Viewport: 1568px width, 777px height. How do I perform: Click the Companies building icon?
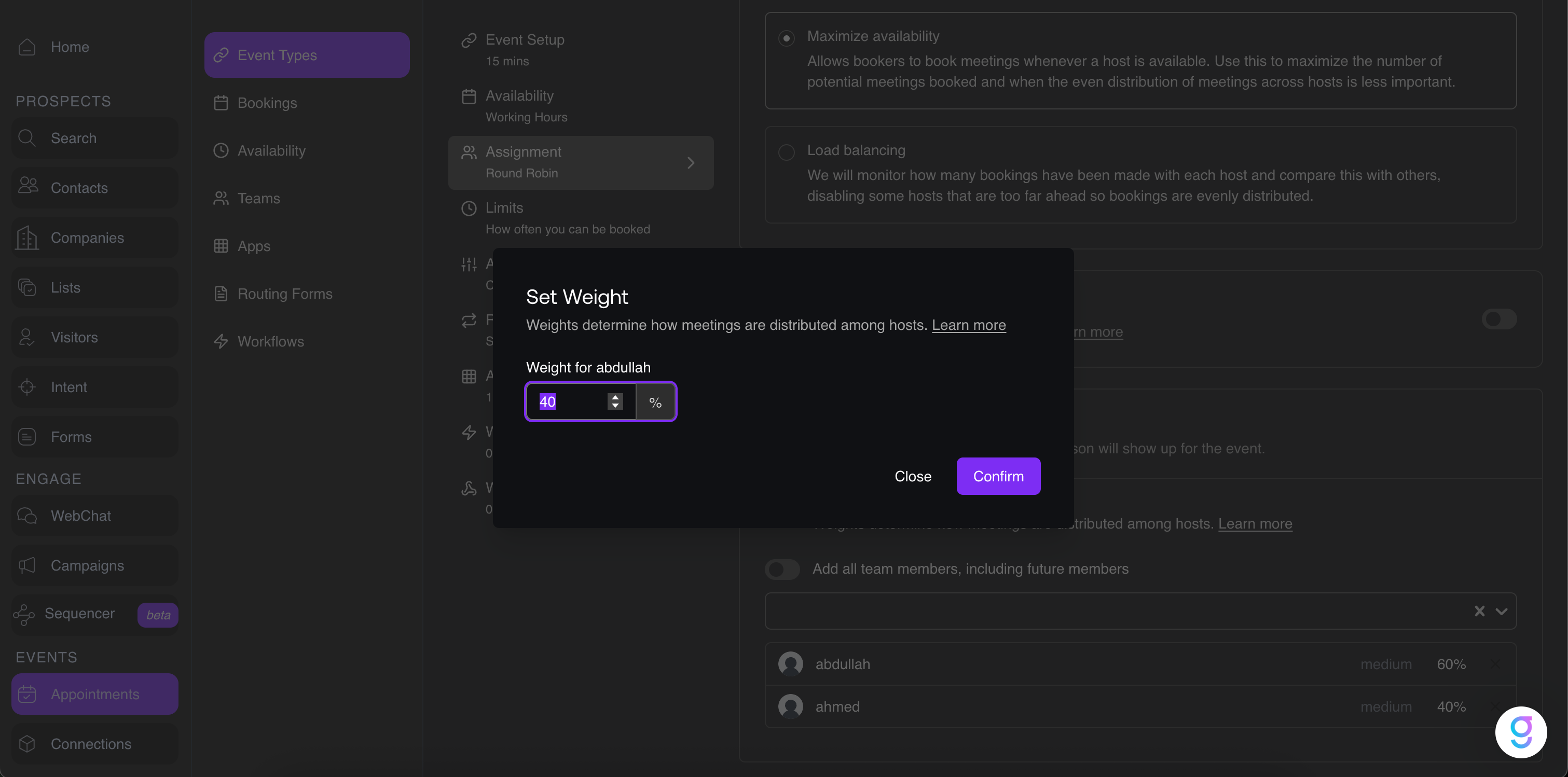(x=27, y=238)
